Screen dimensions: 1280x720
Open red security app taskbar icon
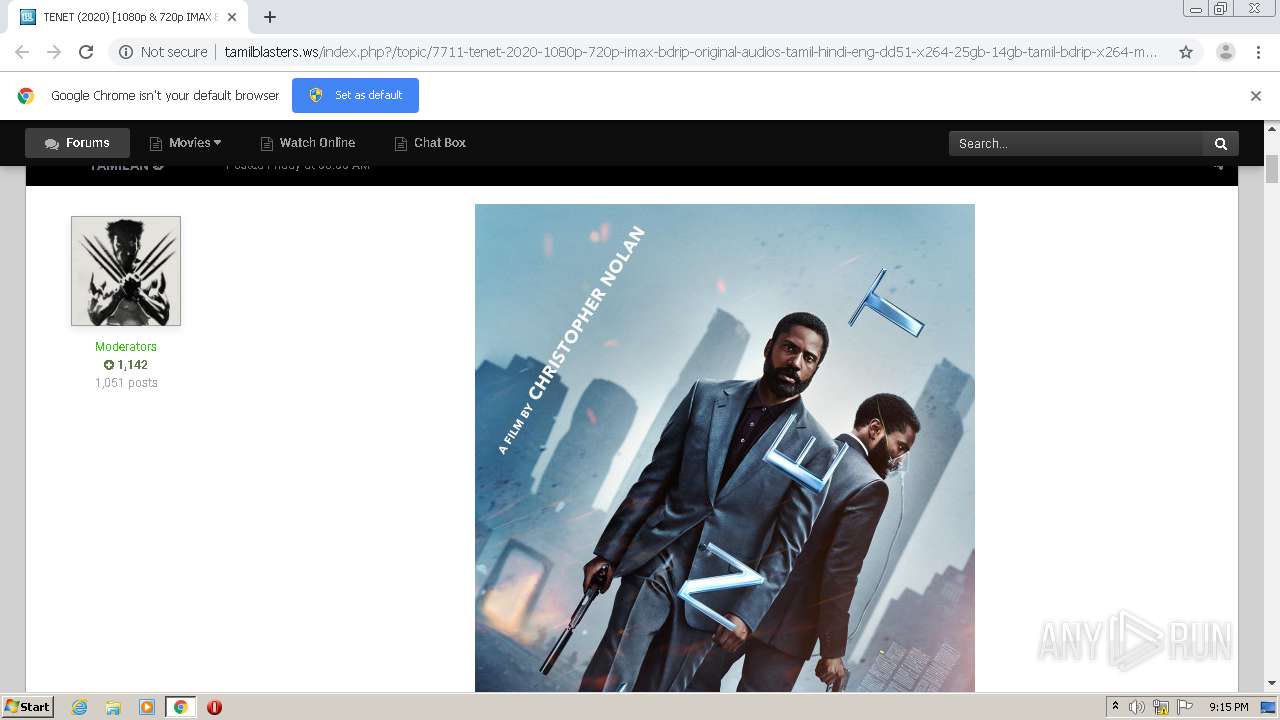pos(214,707)
